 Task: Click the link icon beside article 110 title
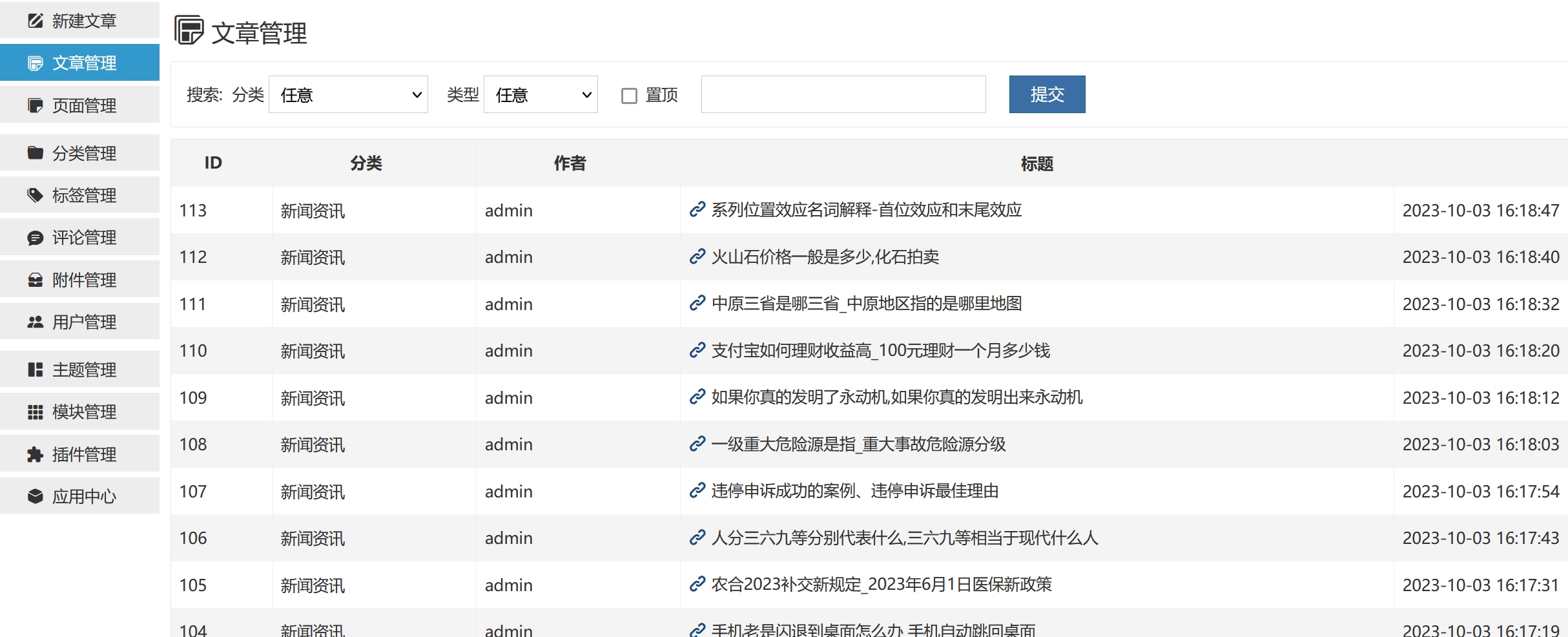[697, 350]
